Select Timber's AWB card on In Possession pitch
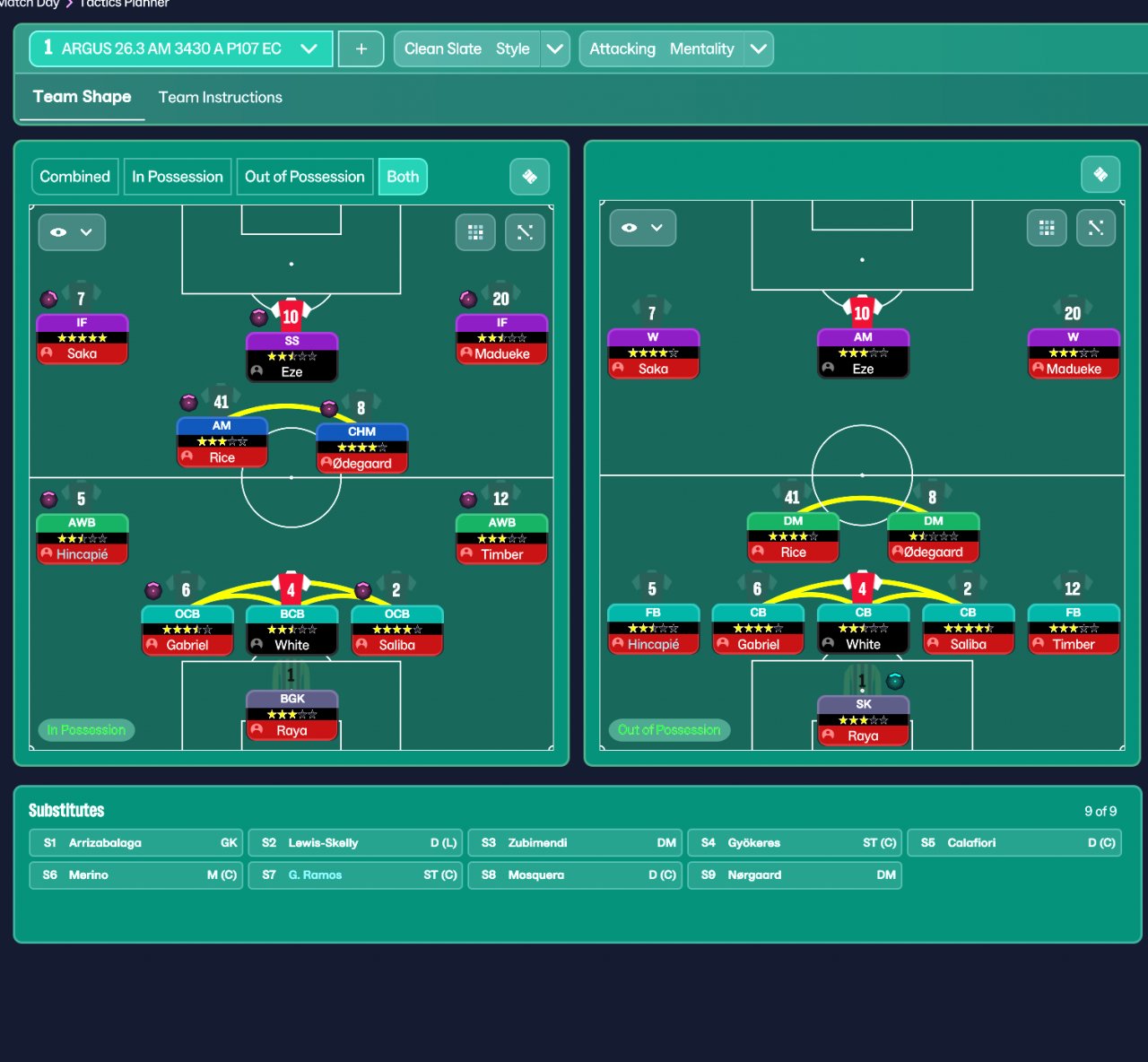This screenshot has height=1062, width=1148. [x=502, y=539]
